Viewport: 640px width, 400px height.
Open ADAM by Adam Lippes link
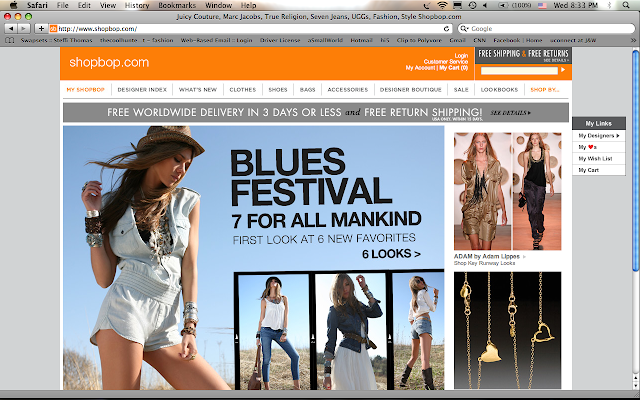click(487, 256)
